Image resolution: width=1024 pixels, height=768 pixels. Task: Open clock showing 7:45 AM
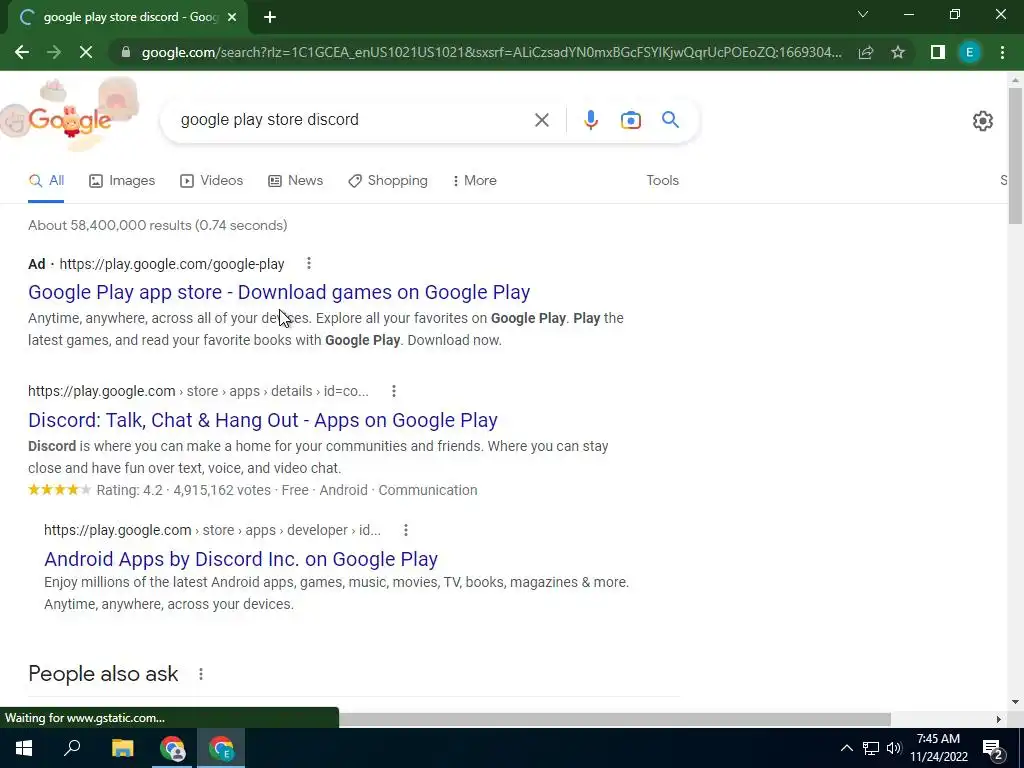click(938, 748)
